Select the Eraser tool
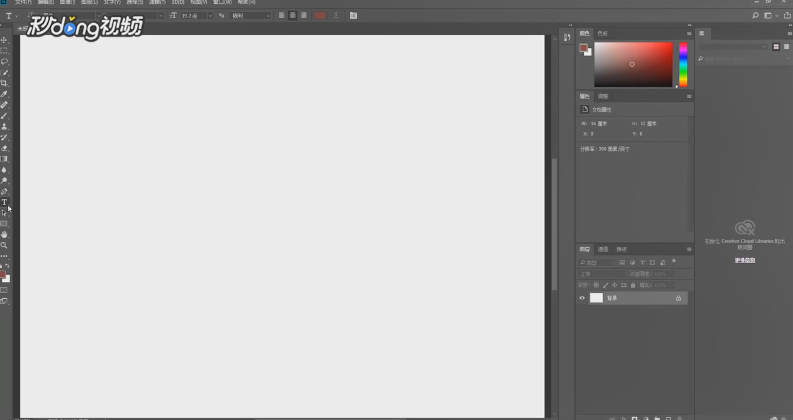Screen dimensions: 793x420 click(x=4, y=148)
